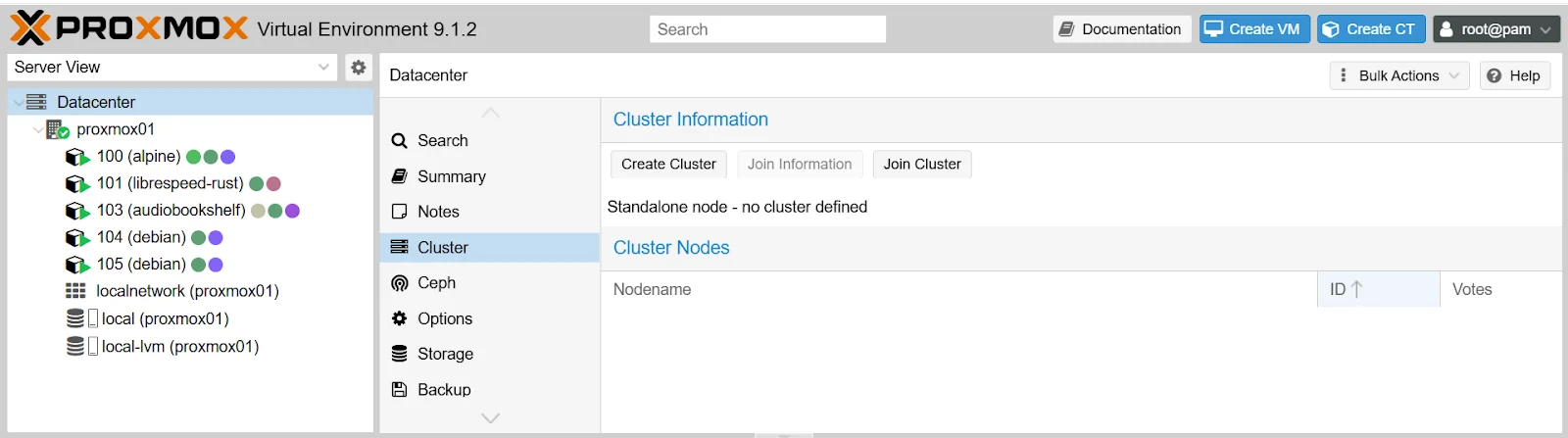Click storage icon for local (proxmox01)
Viewport: 1568px width, 438px height.
point(75,318)
